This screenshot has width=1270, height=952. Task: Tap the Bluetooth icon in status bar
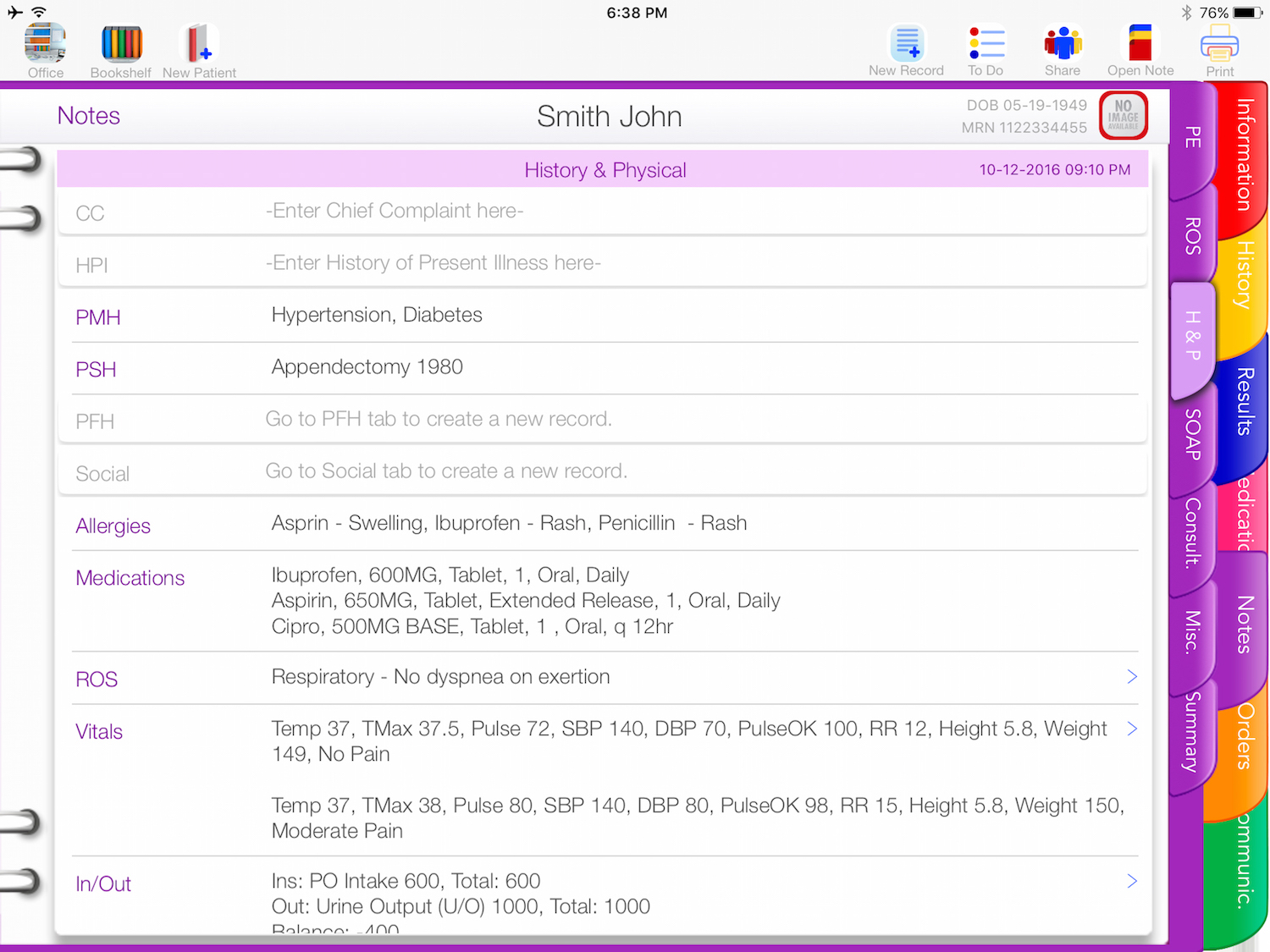[x=1186, y=13]
